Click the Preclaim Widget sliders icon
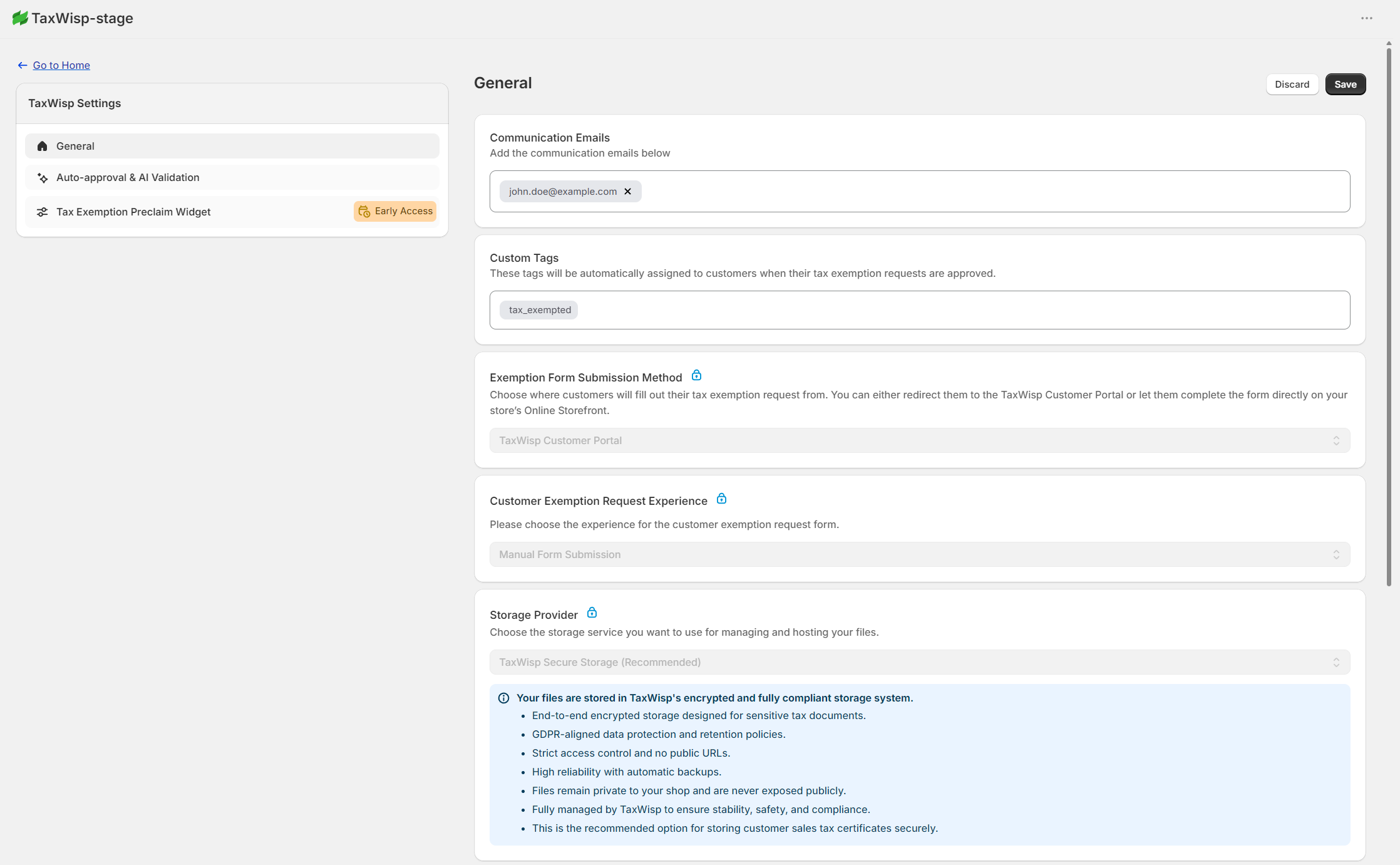 coord(43,212)
